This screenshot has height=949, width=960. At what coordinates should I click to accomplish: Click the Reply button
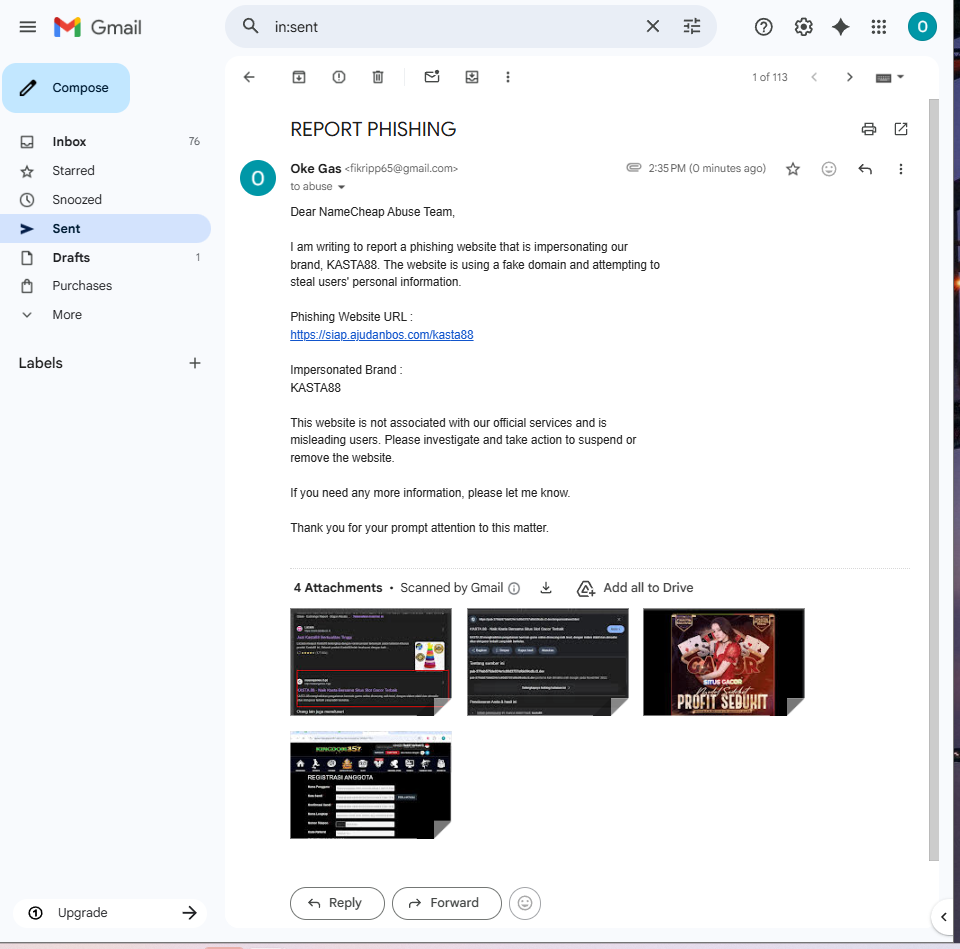(x=337, y=903)
